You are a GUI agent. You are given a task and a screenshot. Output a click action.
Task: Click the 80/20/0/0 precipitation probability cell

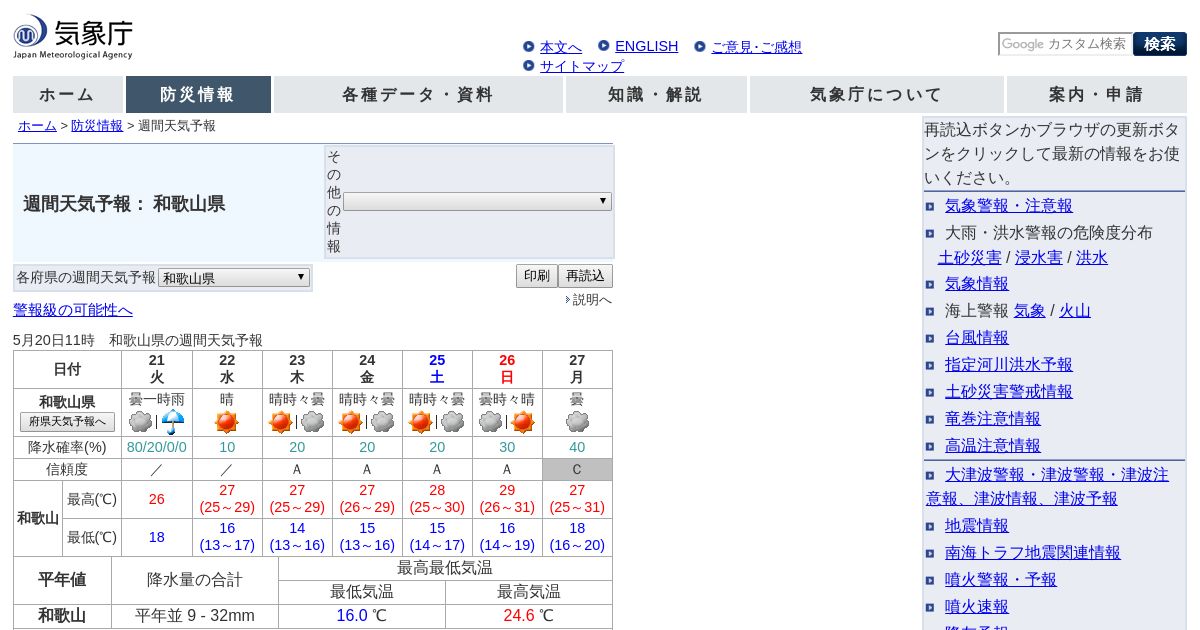click(x=157, y=447)
